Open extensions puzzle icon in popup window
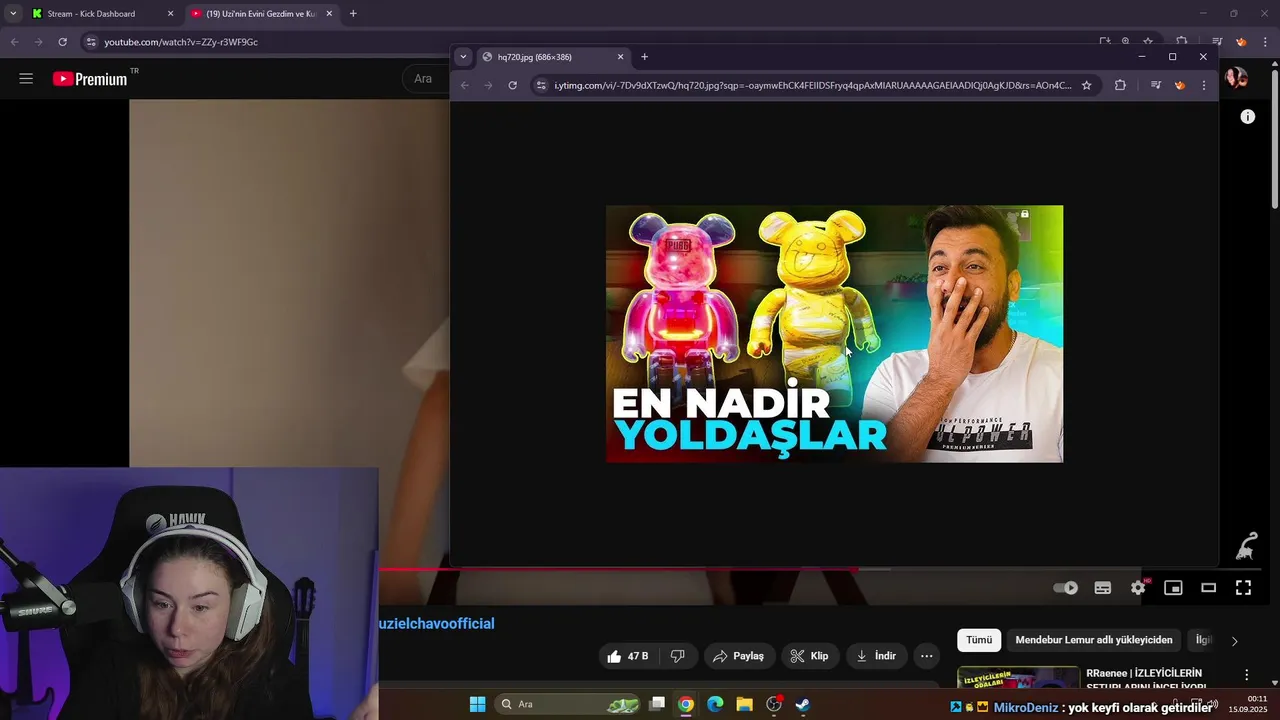 click(x=1120, y=85)
